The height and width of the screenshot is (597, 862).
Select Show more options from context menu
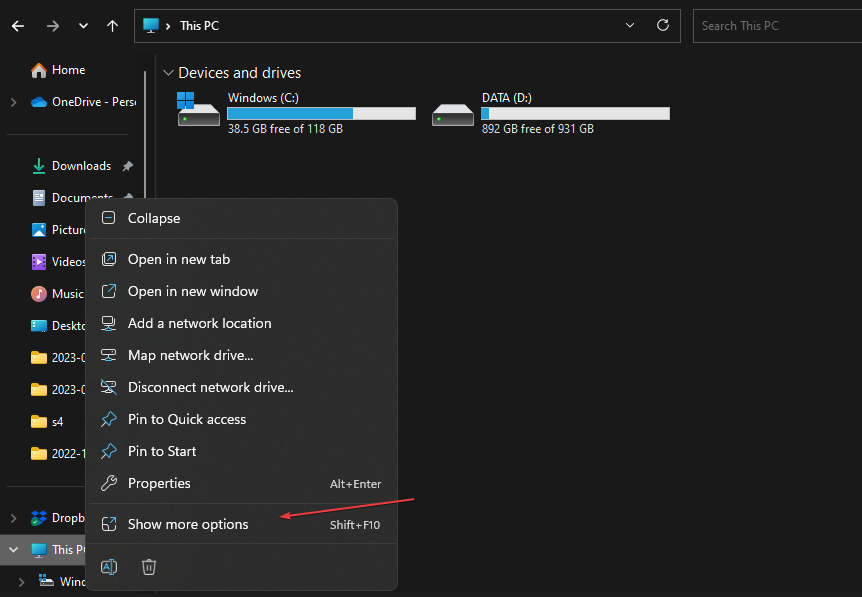(190, 523)
